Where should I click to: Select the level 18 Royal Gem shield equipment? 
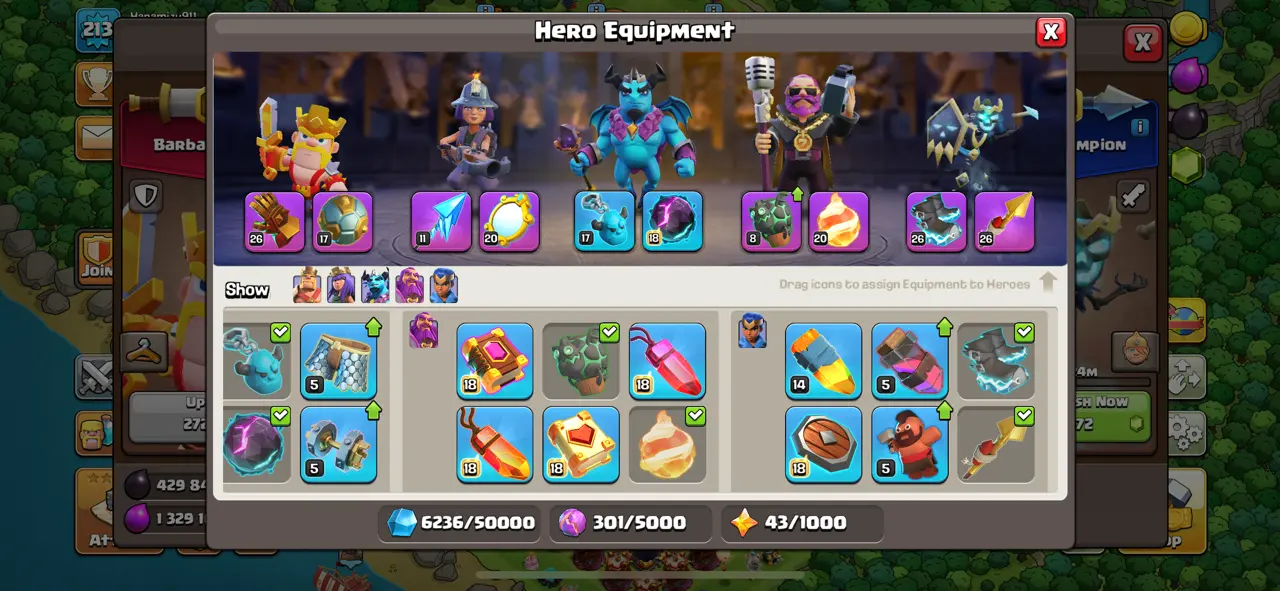(x=823, y=444)
